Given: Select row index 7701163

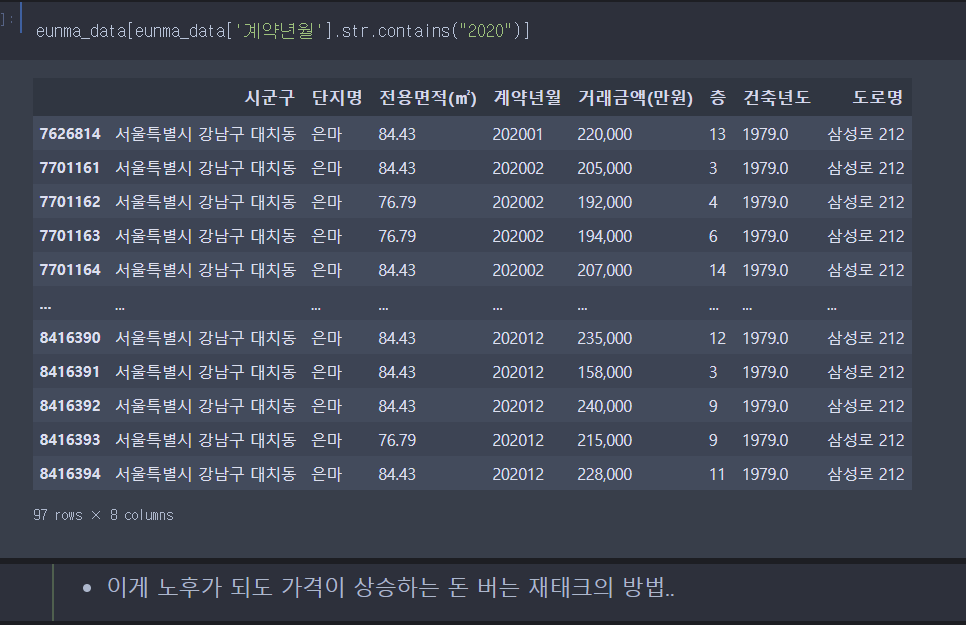Looking at the screenshot, I should tap(70, 236).
